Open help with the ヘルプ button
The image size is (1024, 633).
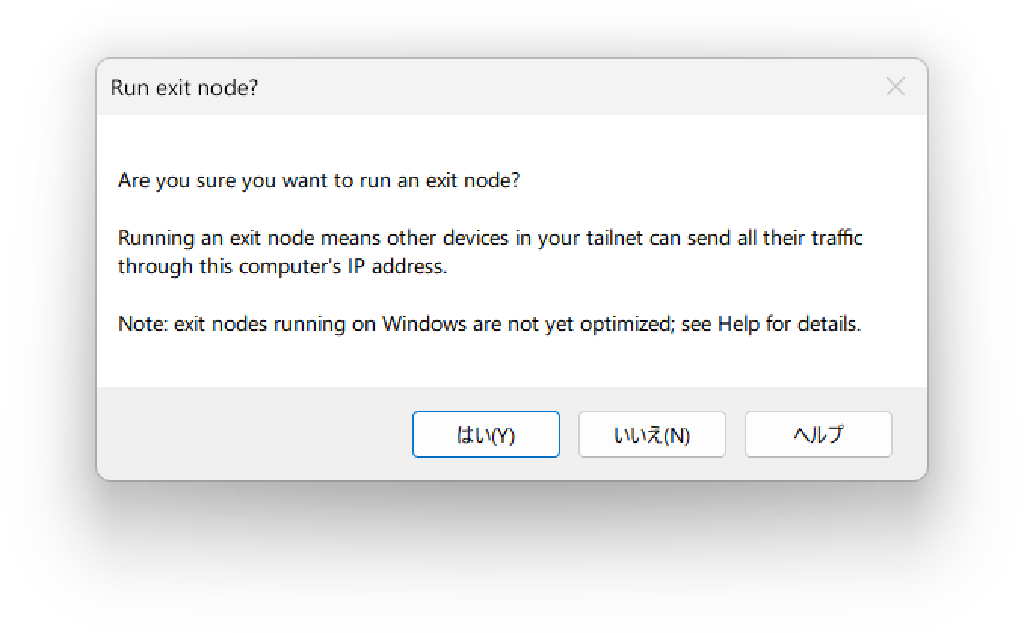[x=818, y=435]
